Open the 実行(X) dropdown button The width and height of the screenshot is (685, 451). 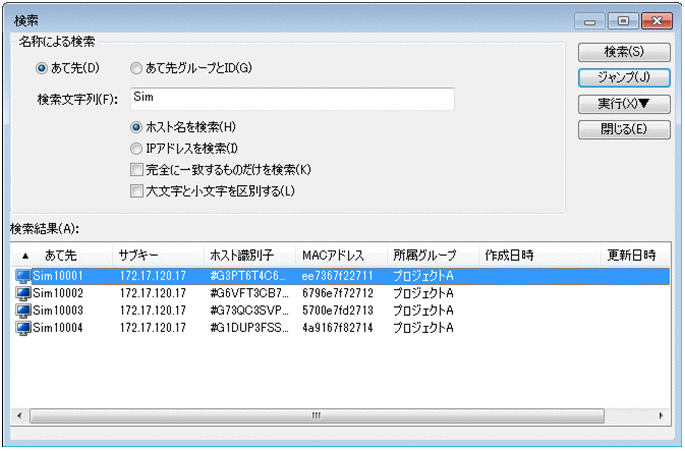(624, 104)
